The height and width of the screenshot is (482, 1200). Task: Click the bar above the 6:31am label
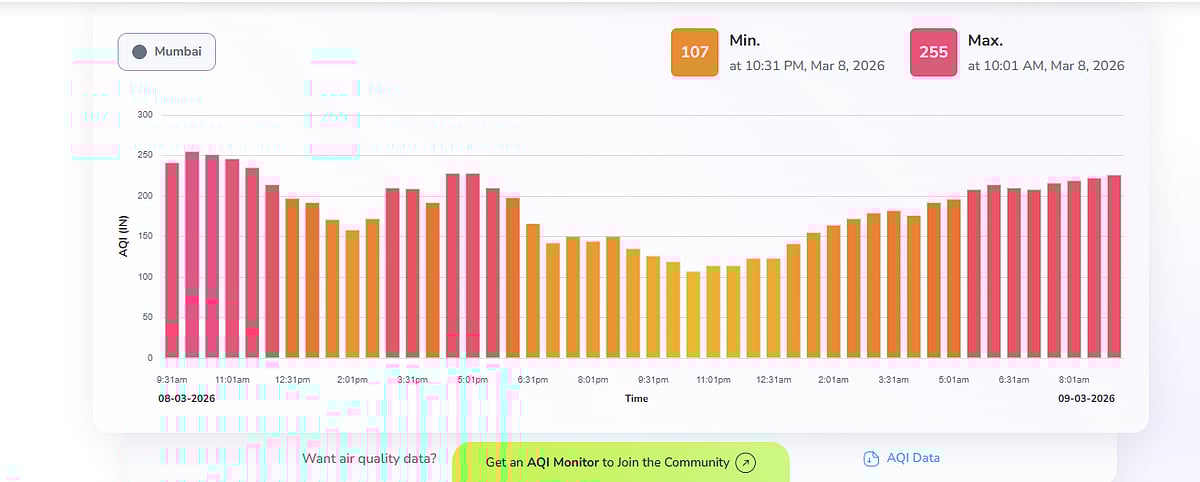coord(1014,273)
